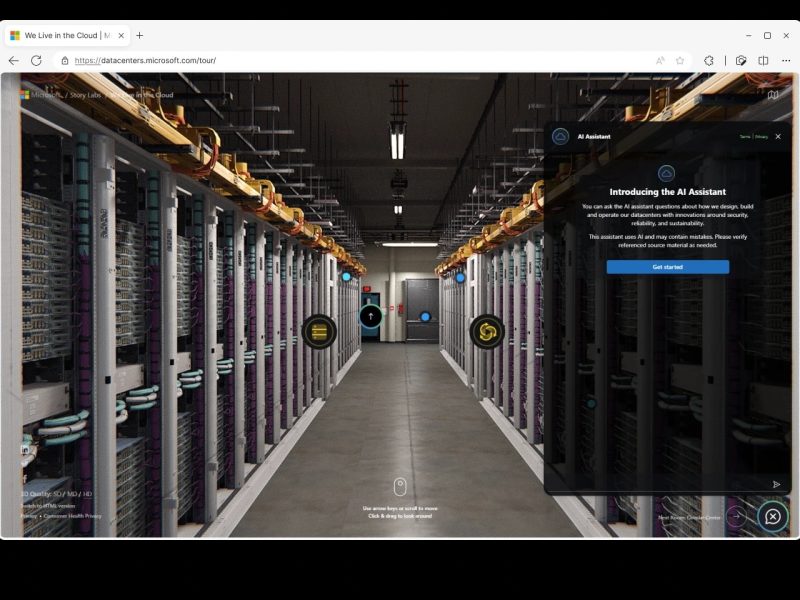Choose the MD quality option
The image size is (800, 600).
tap(73, 494)
